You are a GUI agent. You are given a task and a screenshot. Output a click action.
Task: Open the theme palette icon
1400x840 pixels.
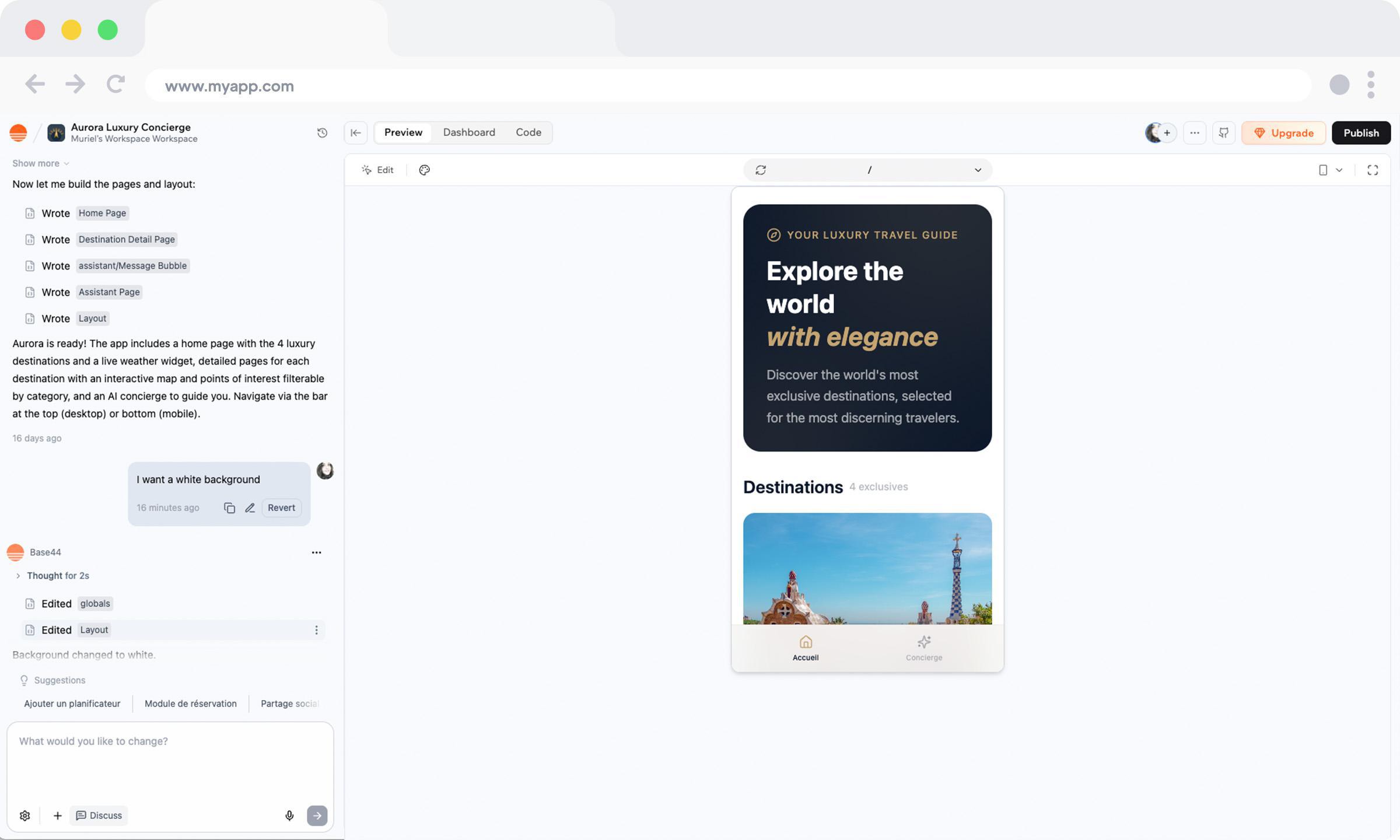425,170
